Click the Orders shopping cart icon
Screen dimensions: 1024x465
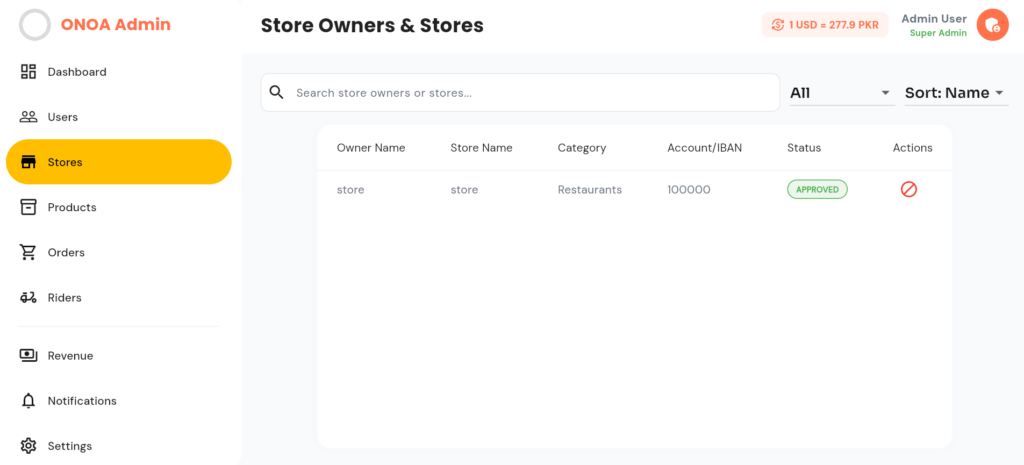click(x=28, y=252)
